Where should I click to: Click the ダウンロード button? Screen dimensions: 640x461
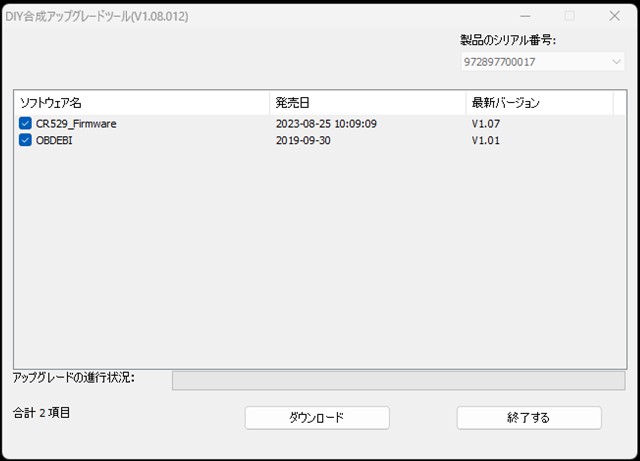(317, 418)
